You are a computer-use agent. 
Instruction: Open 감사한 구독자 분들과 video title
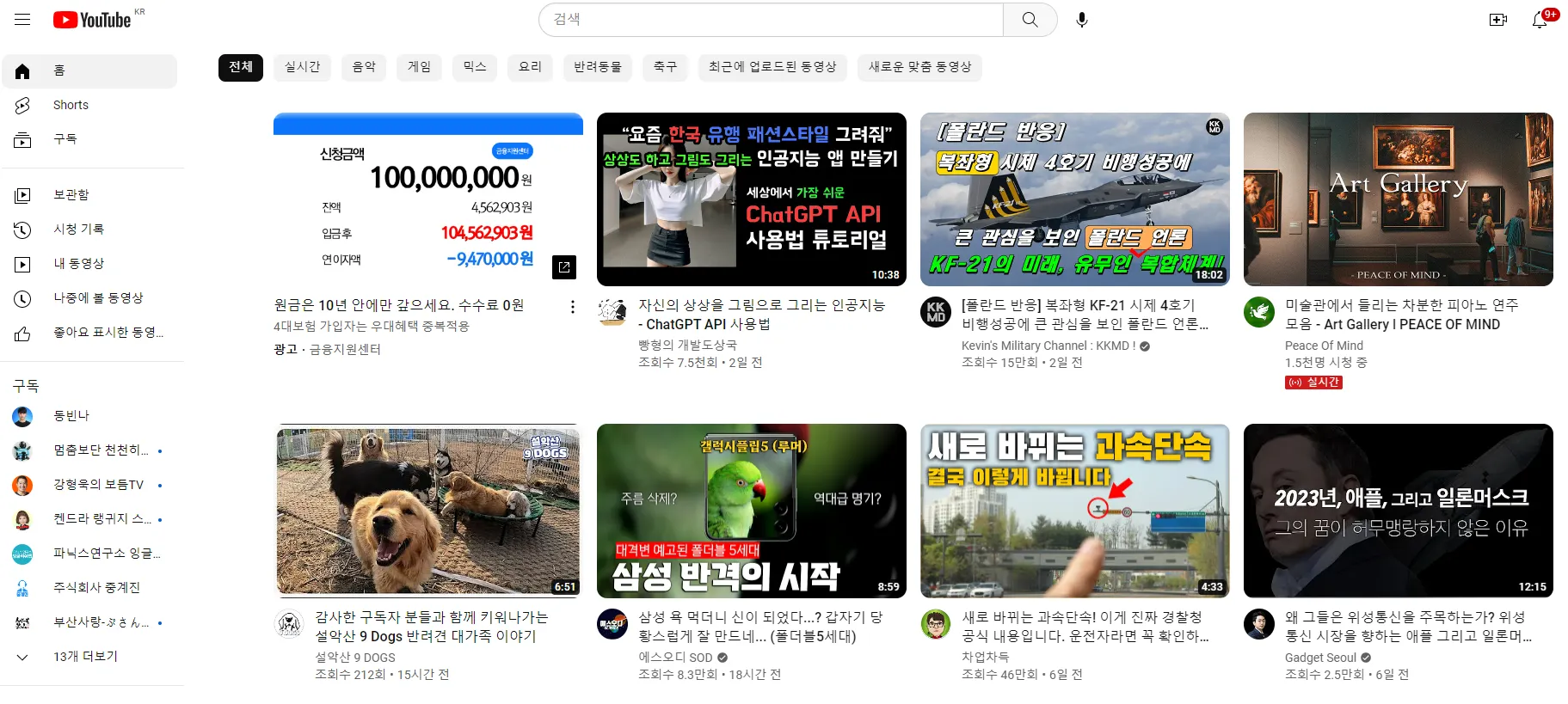pos(432,627)
